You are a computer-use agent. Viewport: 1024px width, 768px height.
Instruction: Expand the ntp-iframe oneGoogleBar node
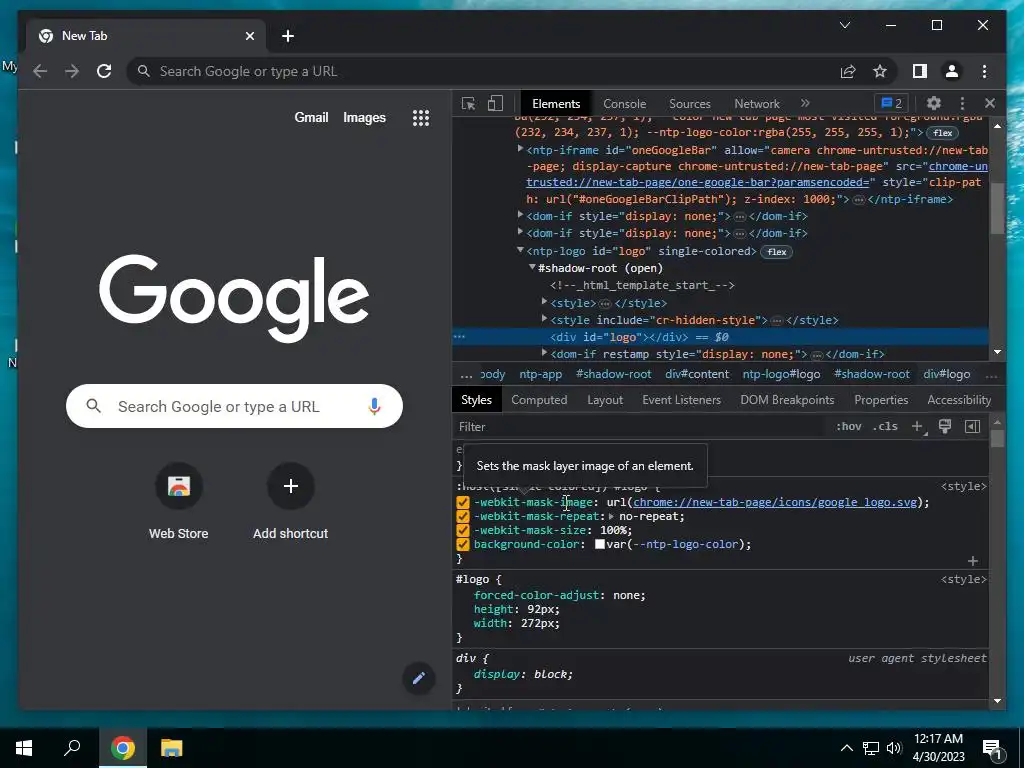pos(520,150)
